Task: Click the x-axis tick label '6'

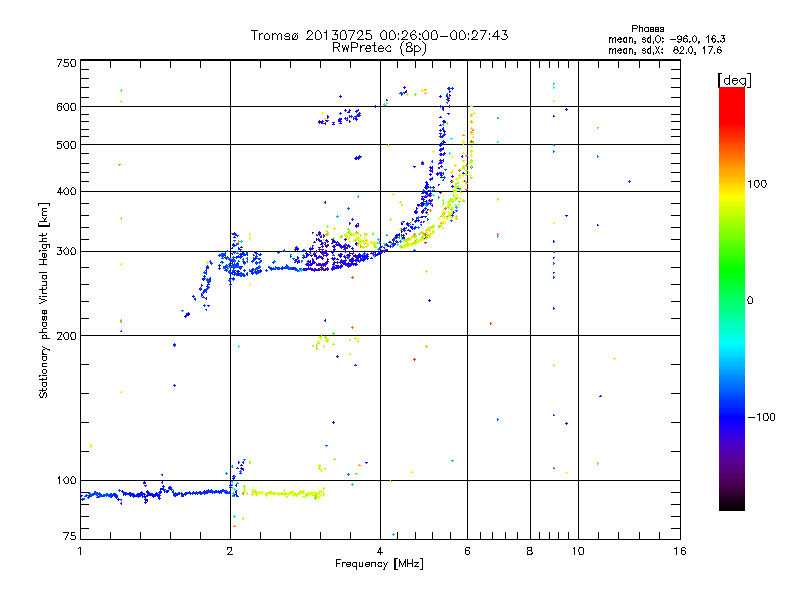Action: click(467, 551)
